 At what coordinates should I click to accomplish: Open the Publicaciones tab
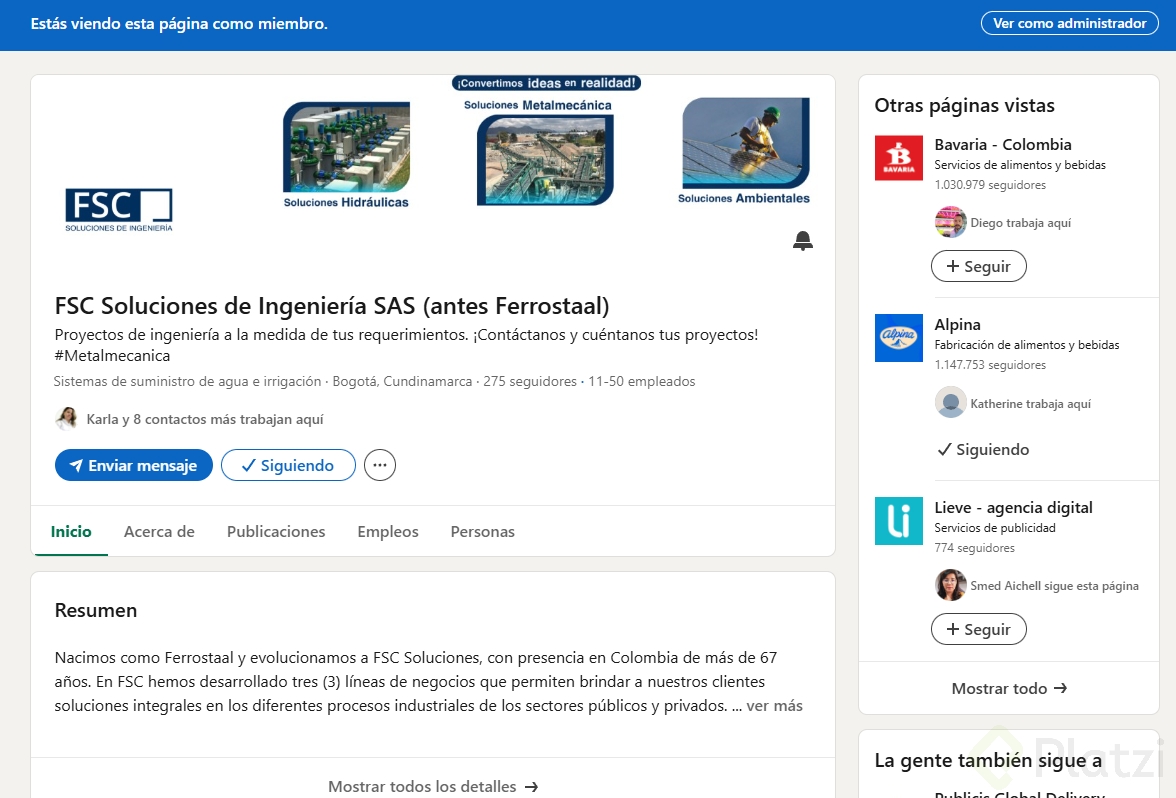[276, 531]
